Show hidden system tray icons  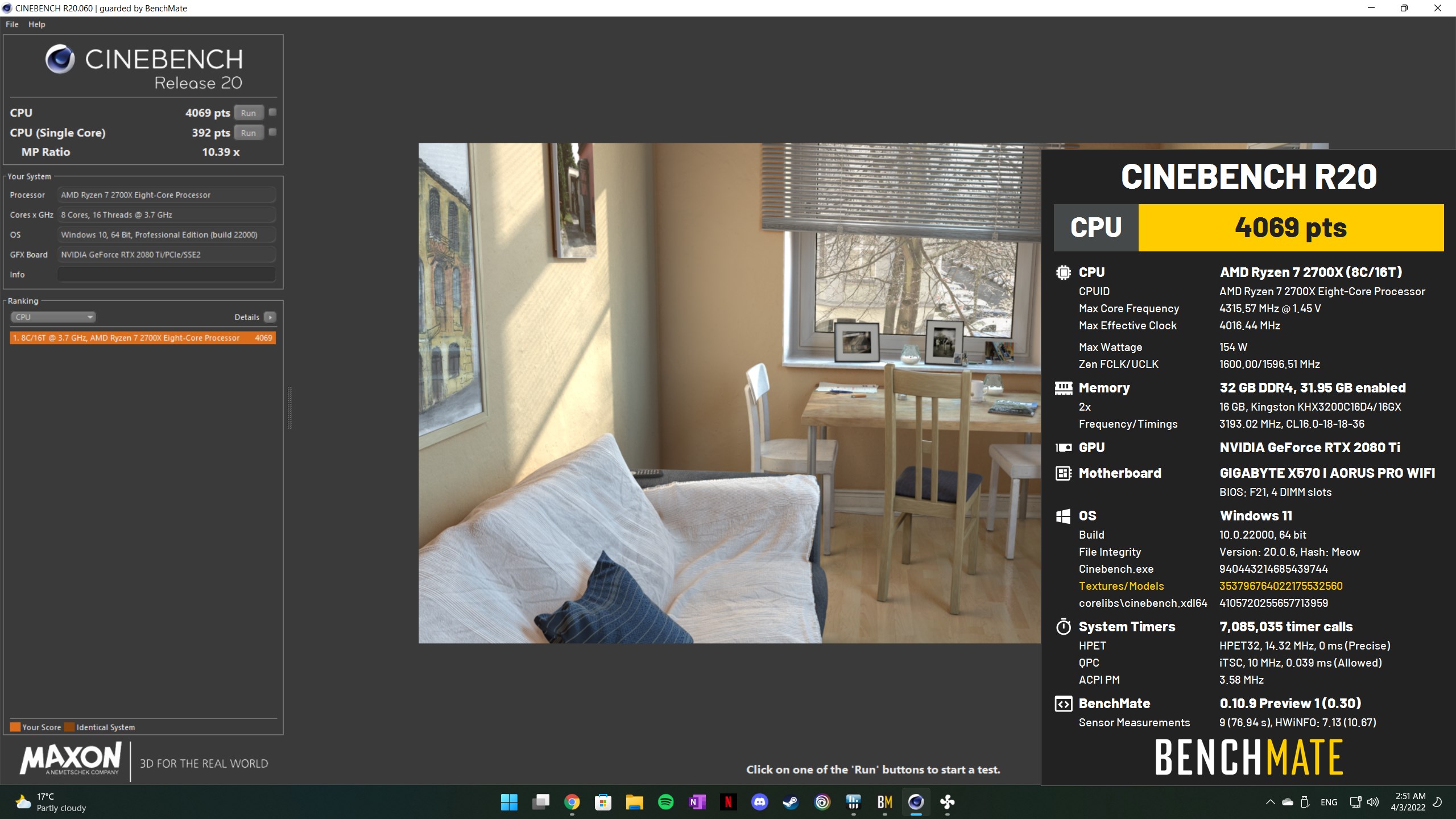tap(1270, 802)
